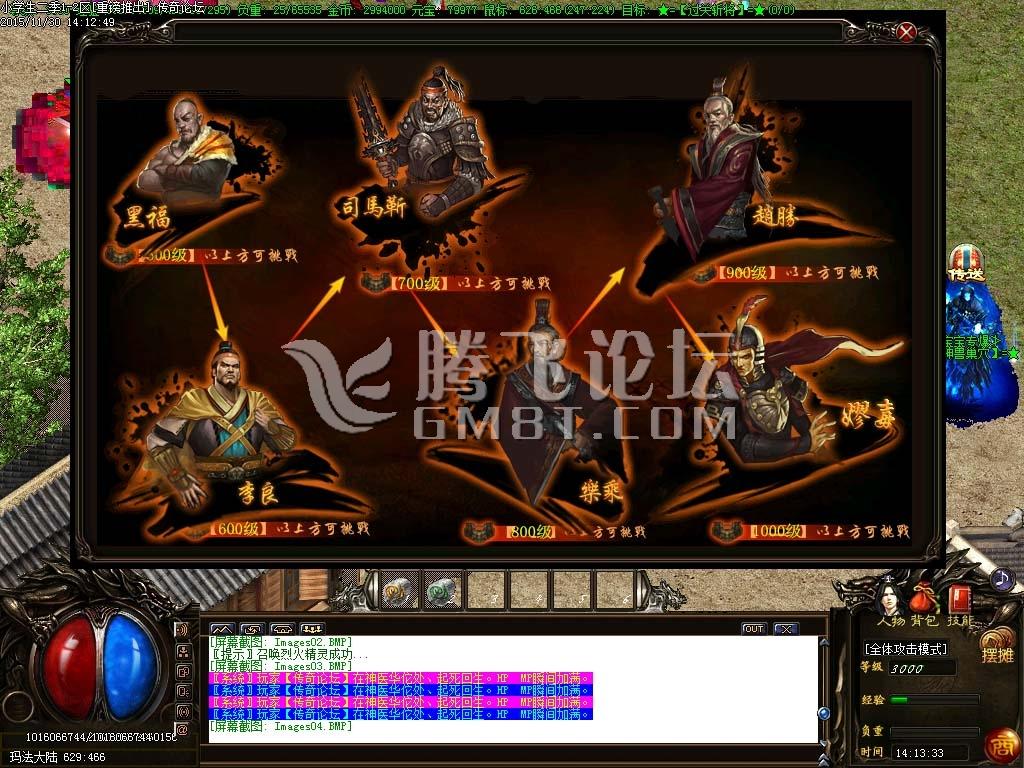Screen dimensions: 1024x768
Task: Click the @ whisper channel button
Action: 184,730
